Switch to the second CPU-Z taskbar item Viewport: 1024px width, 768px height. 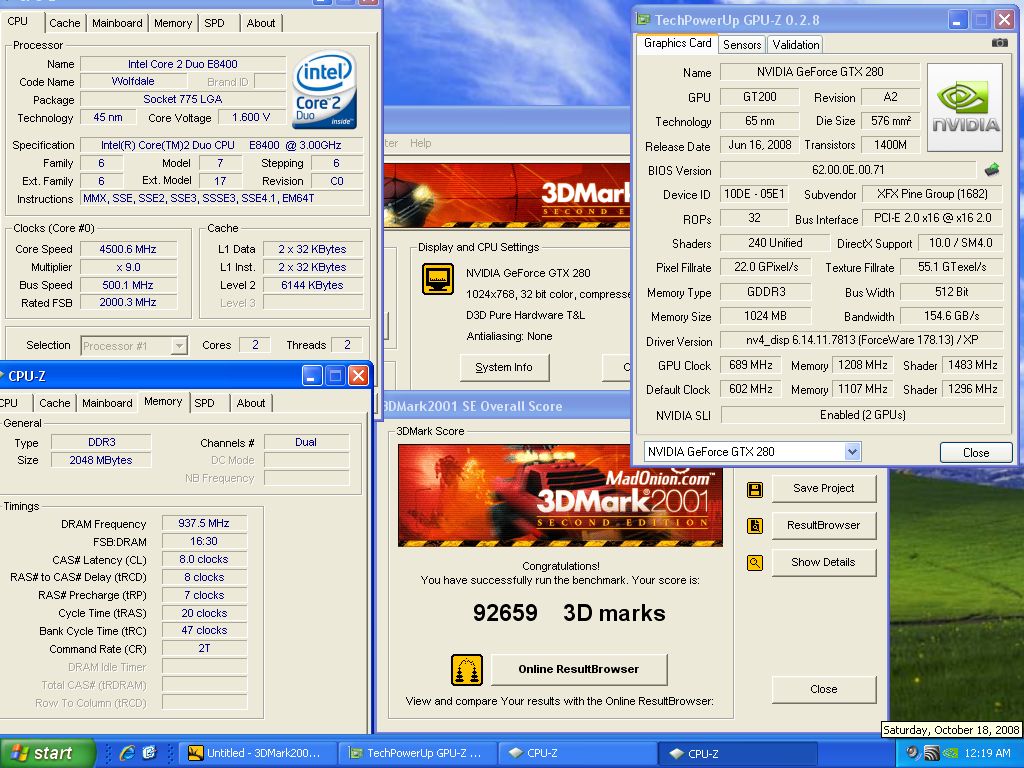[737, 753]
